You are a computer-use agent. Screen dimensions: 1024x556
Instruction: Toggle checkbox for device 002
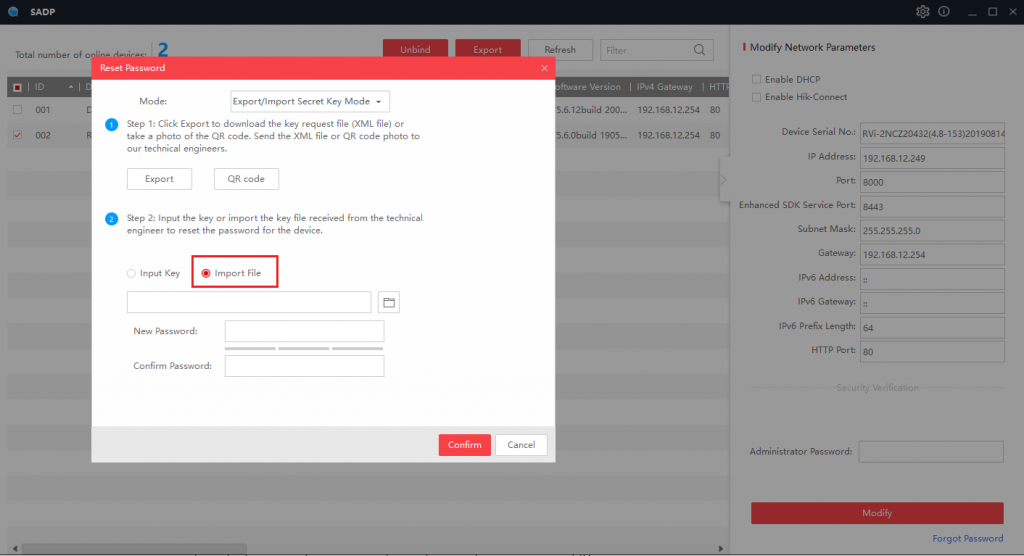click(x=17, y=135)
